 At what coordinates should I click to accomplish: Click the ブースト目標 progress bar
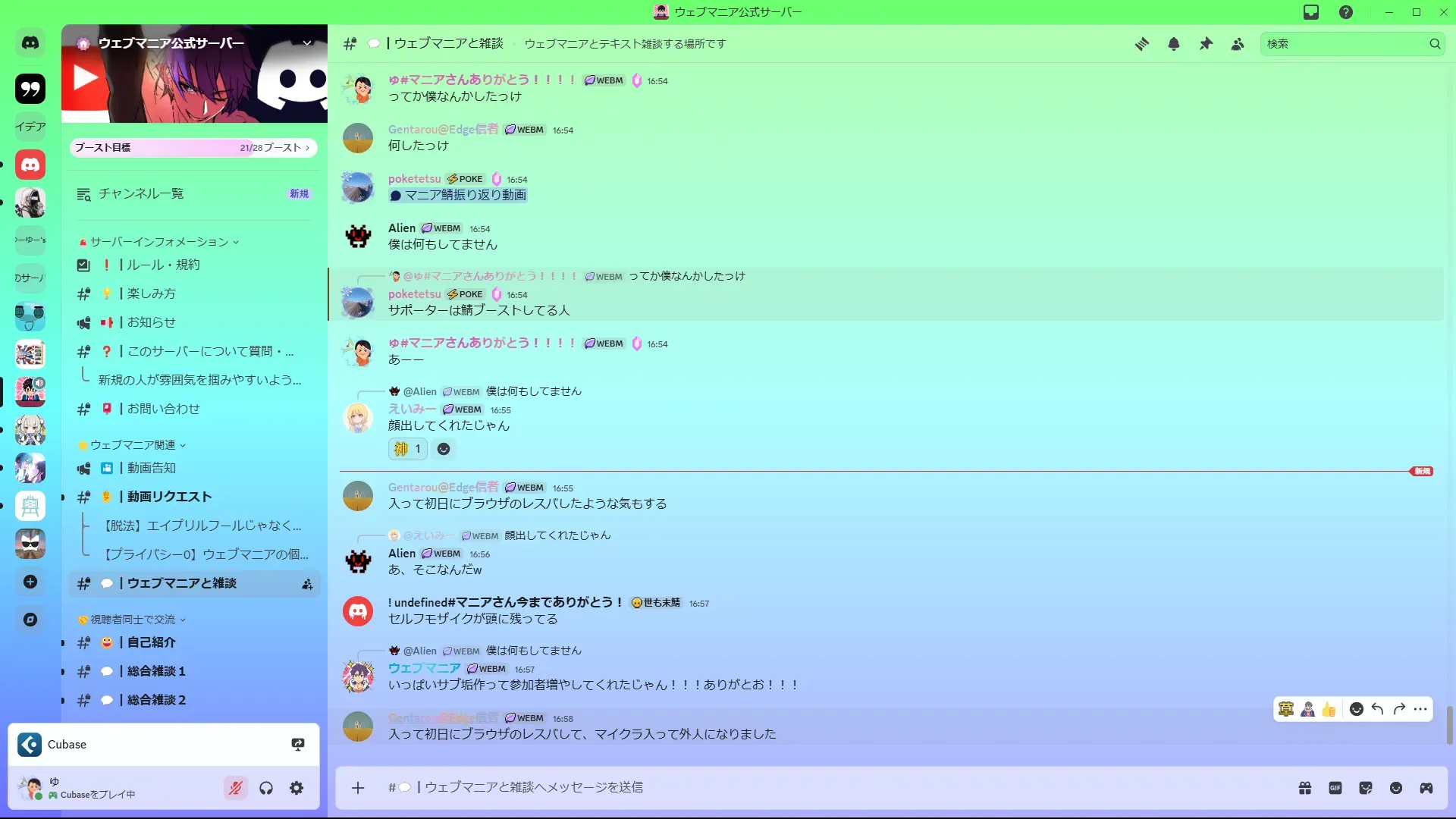tap(193, 147)
